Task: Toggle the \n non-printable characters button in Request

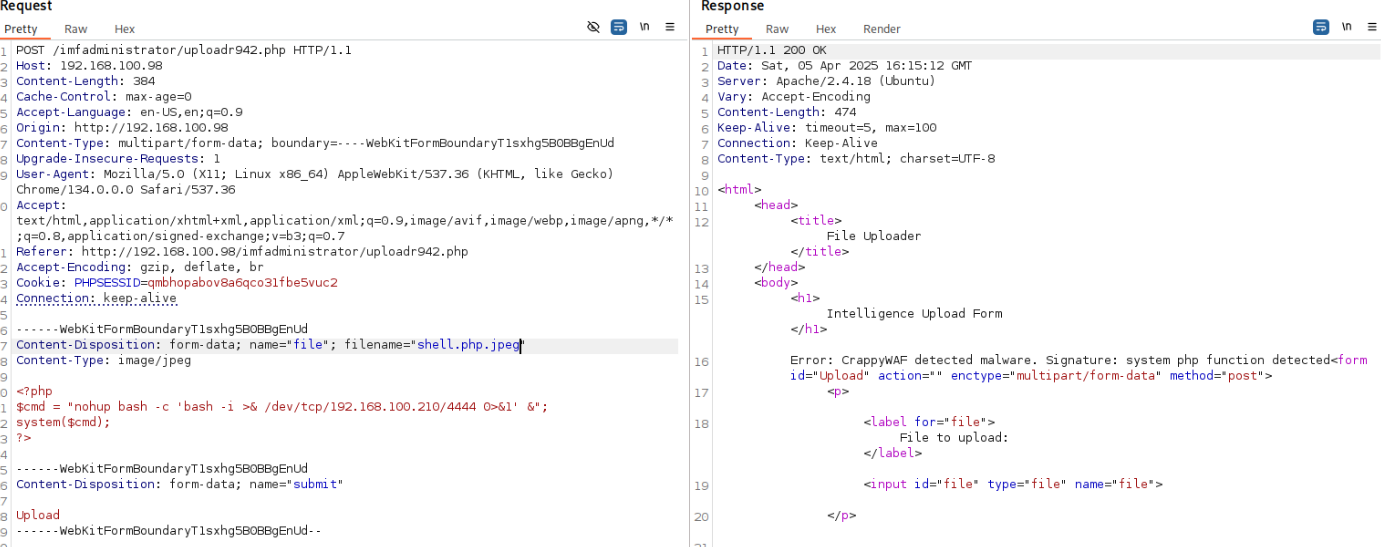Action: (x=645, y=27)
